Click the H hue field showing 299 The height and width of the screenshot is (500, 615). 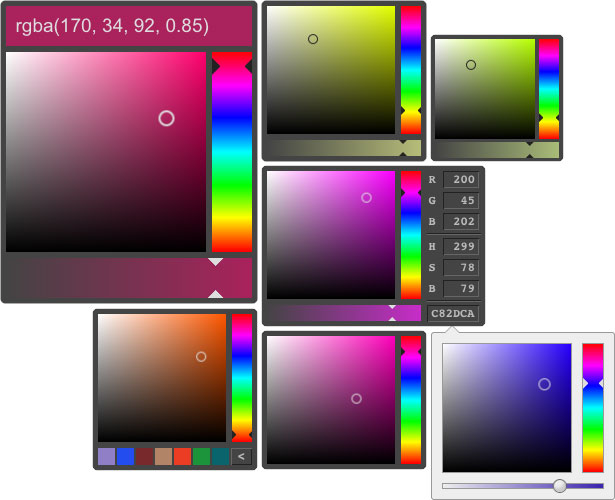(x=462, y=246)
